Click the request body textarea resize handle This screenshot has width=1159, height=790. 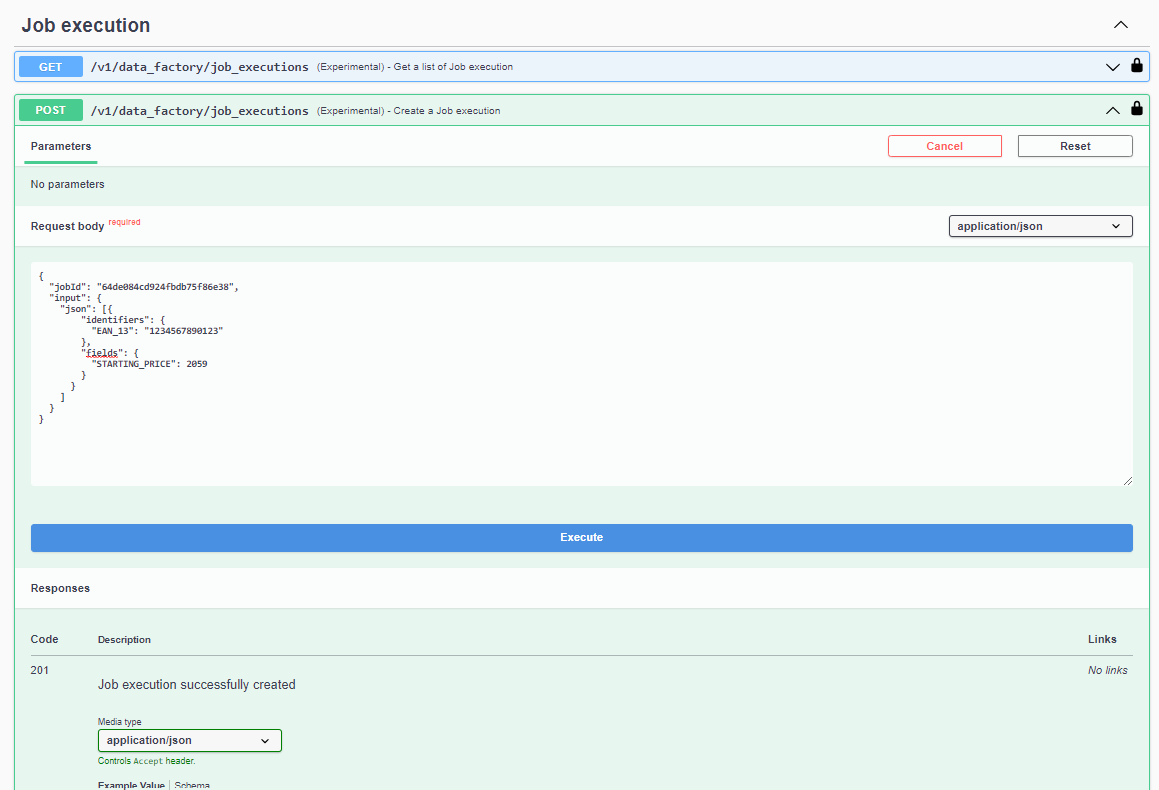click(1127, 481)
